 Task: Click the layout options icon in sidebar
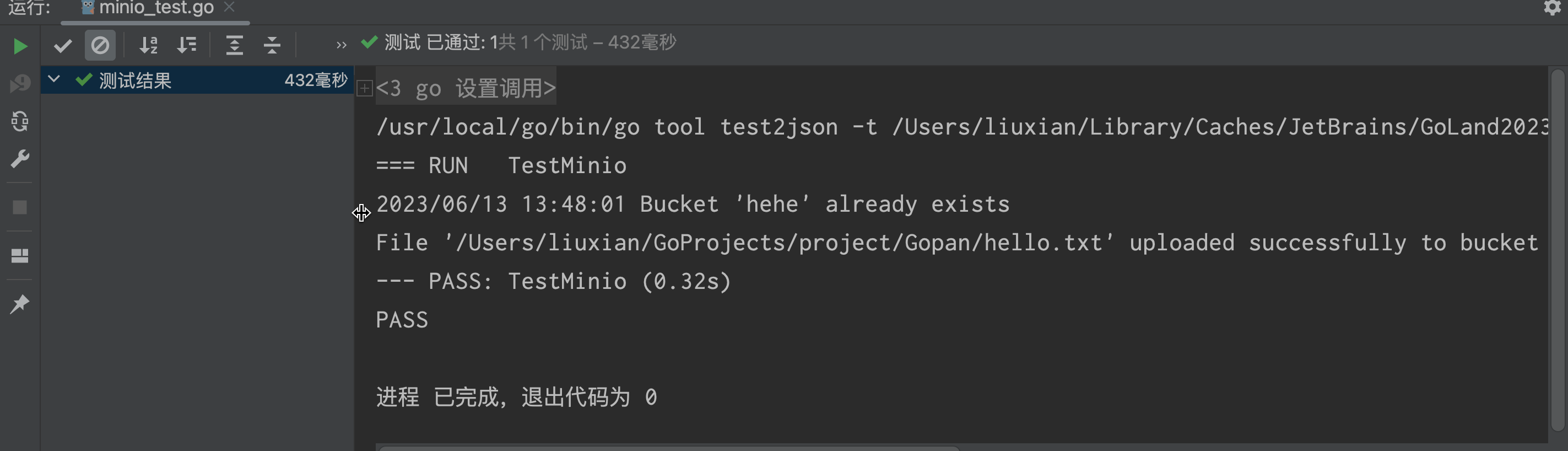click(20, 255)
